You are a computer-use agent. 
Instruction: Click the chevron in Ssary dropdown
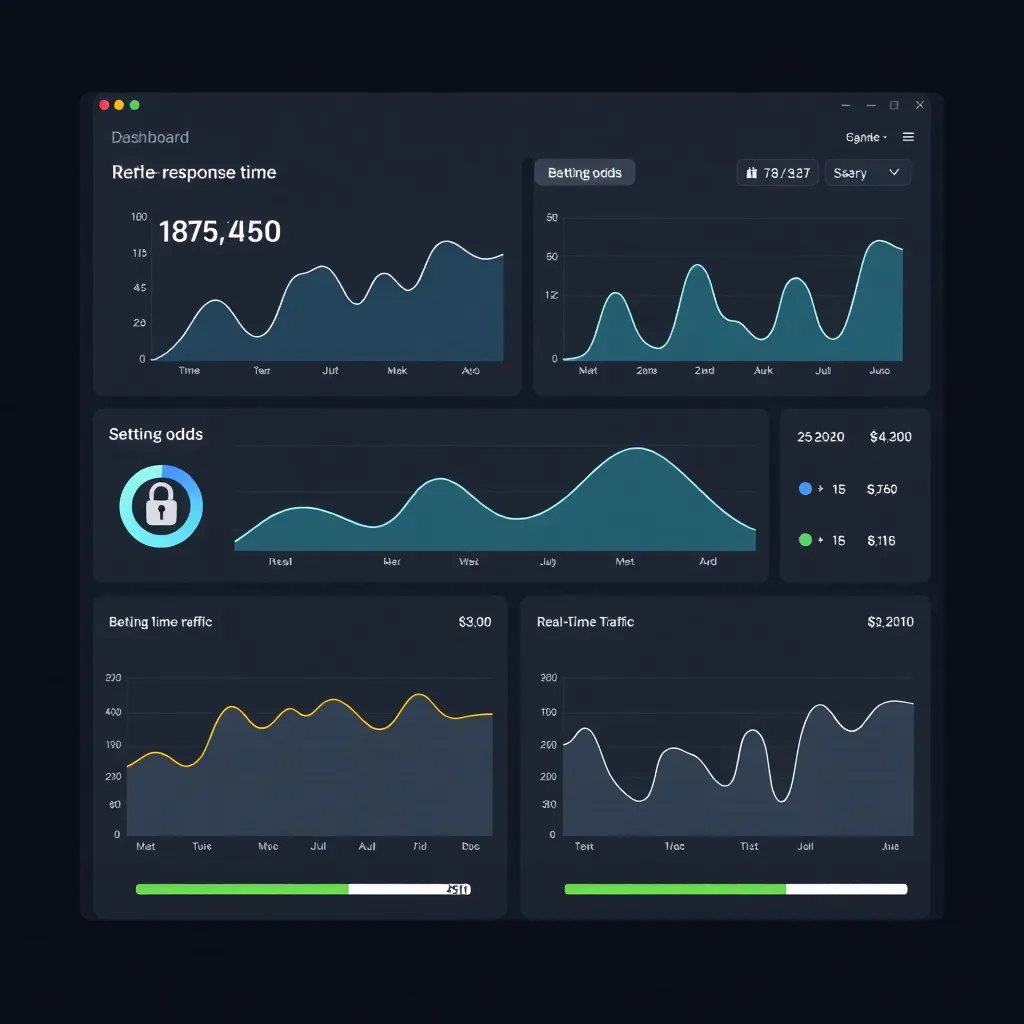(x=894, y=173)
